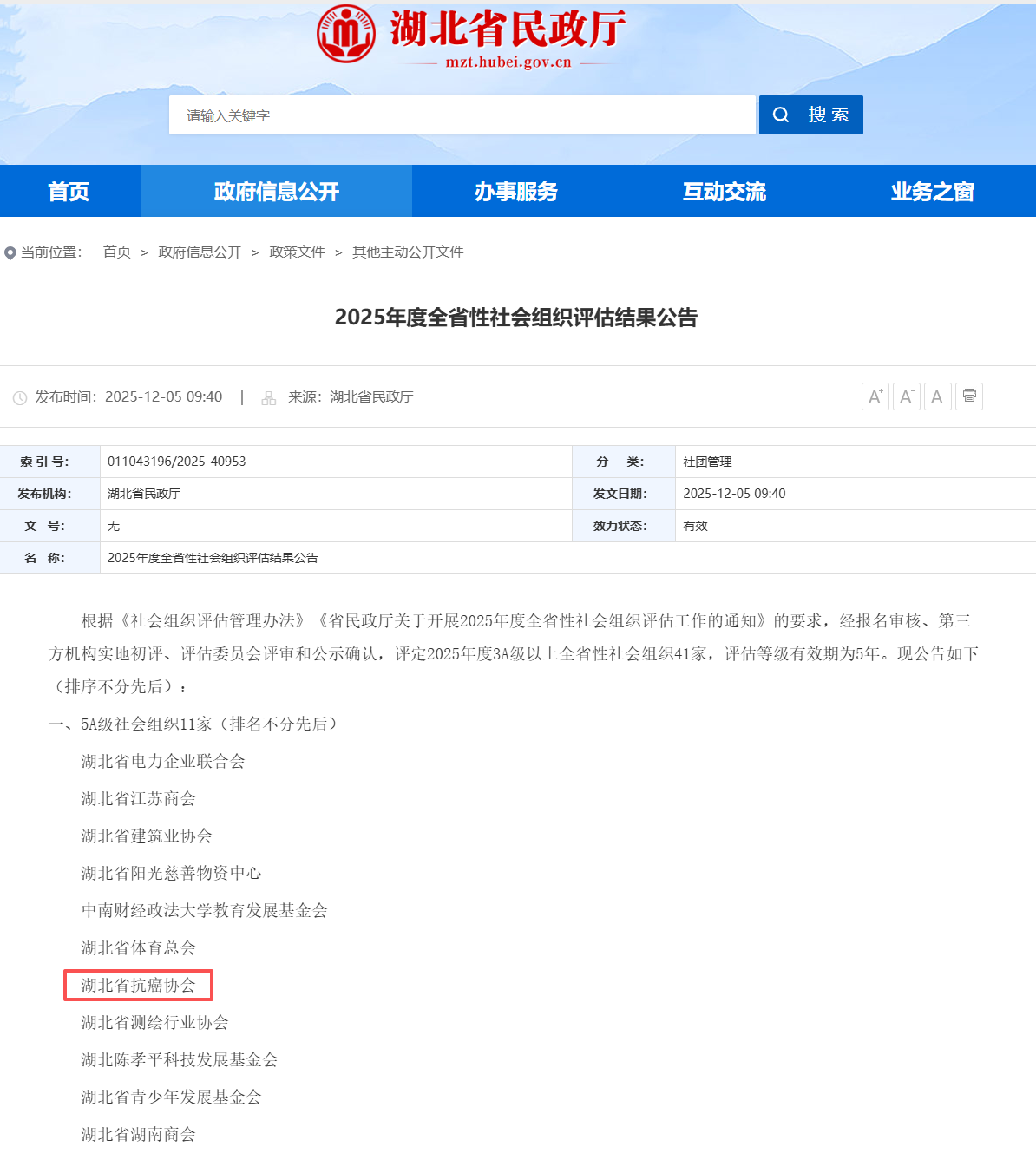This screenshot has height=1160, width=1036.
Task: Click 首页 breadcrumb link
Action: (x=116, y=252)
